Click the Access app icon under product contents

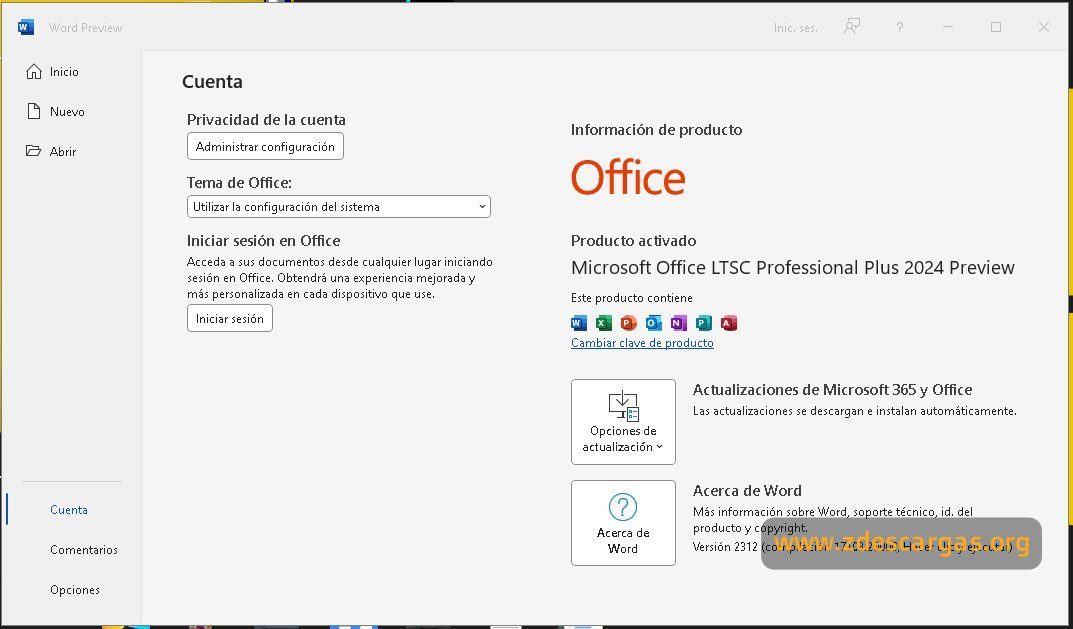click(729, 323)
